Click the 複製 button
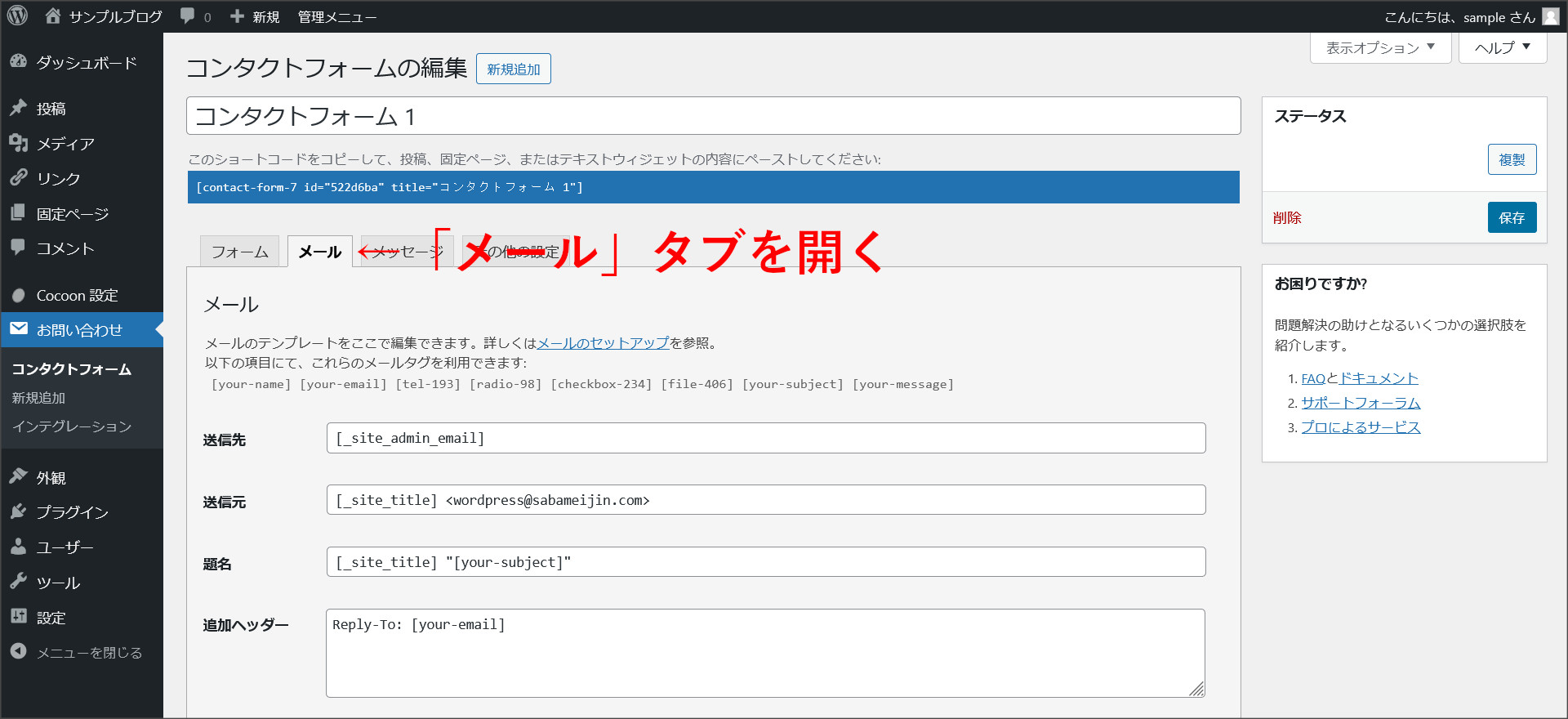Screen dimensions: 1568x719 [x=1511, y=159]
